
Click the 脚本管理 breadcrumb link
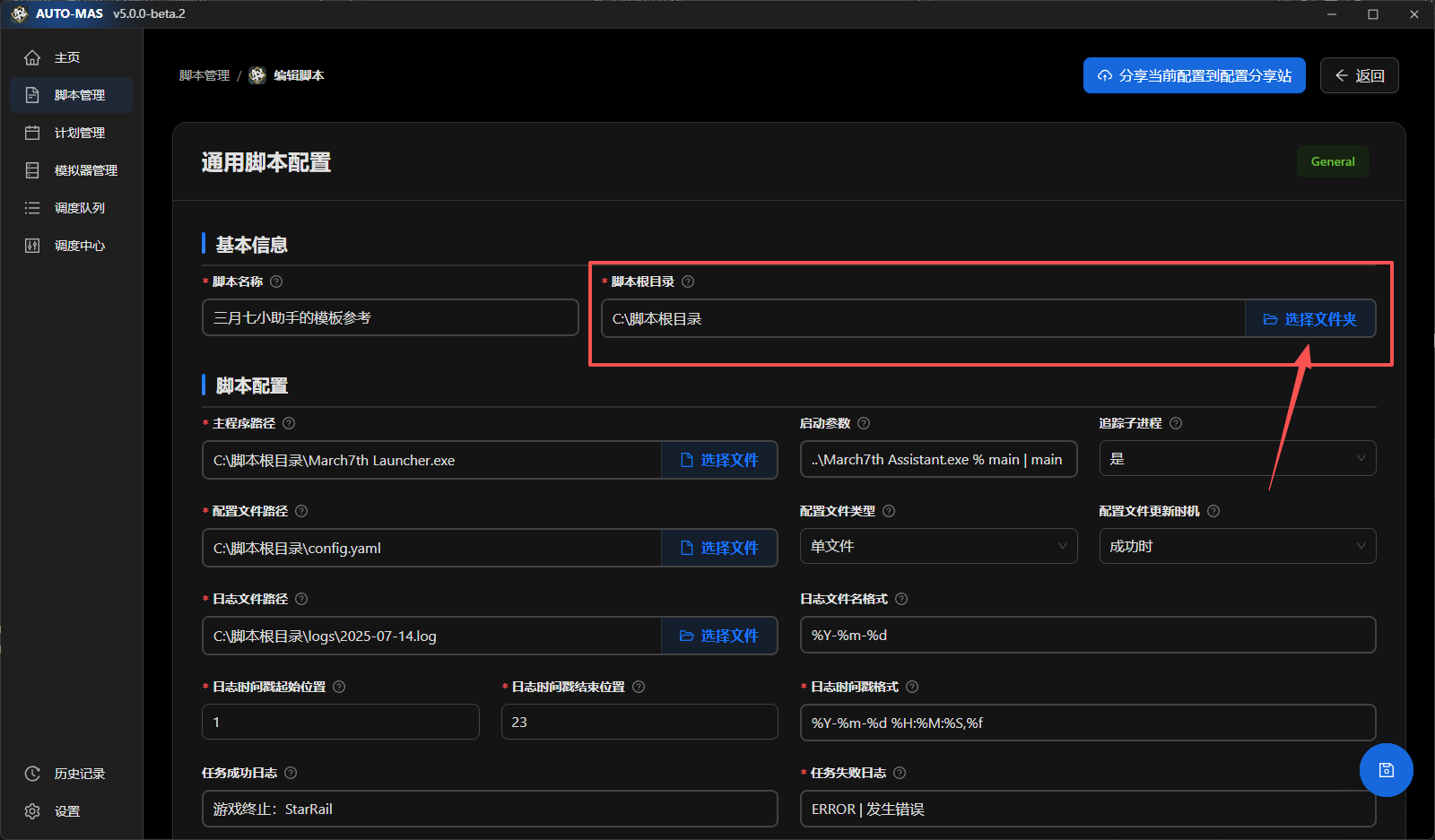point(204,76)
